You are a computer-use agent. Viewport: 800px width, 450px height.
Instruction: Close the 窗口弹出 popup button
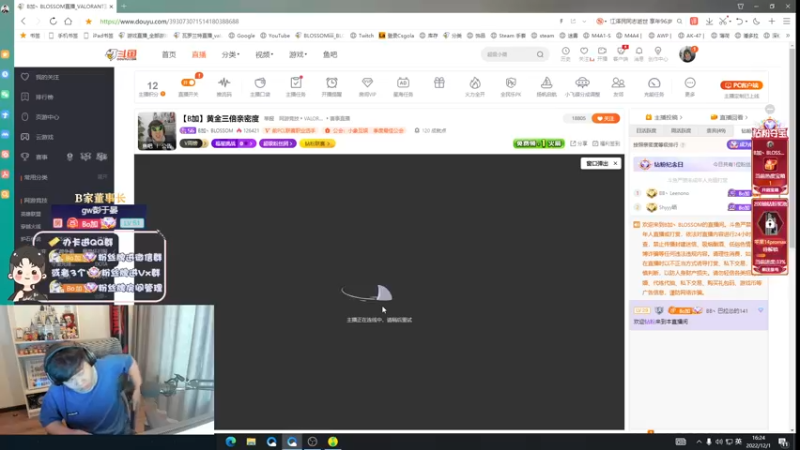pos(615,163)
